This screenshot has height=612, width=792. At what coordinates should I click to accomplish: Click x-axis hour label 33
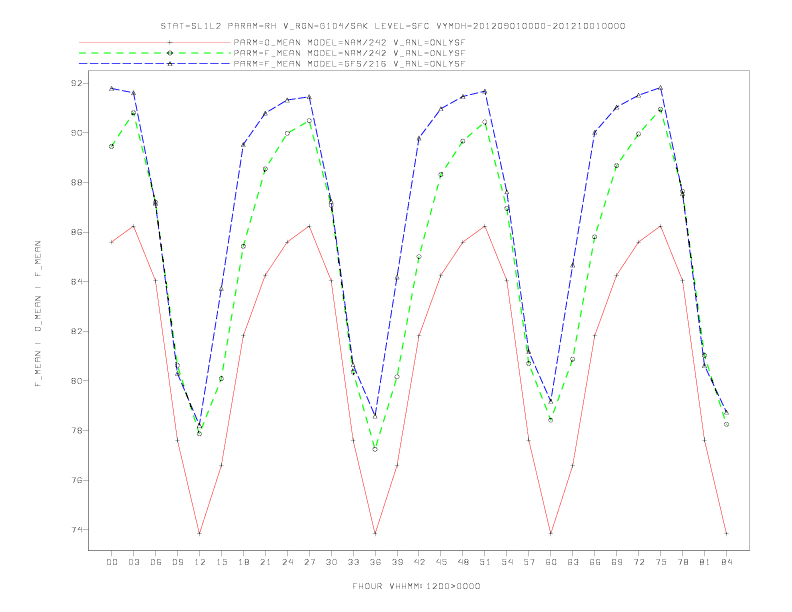[353, 562]
